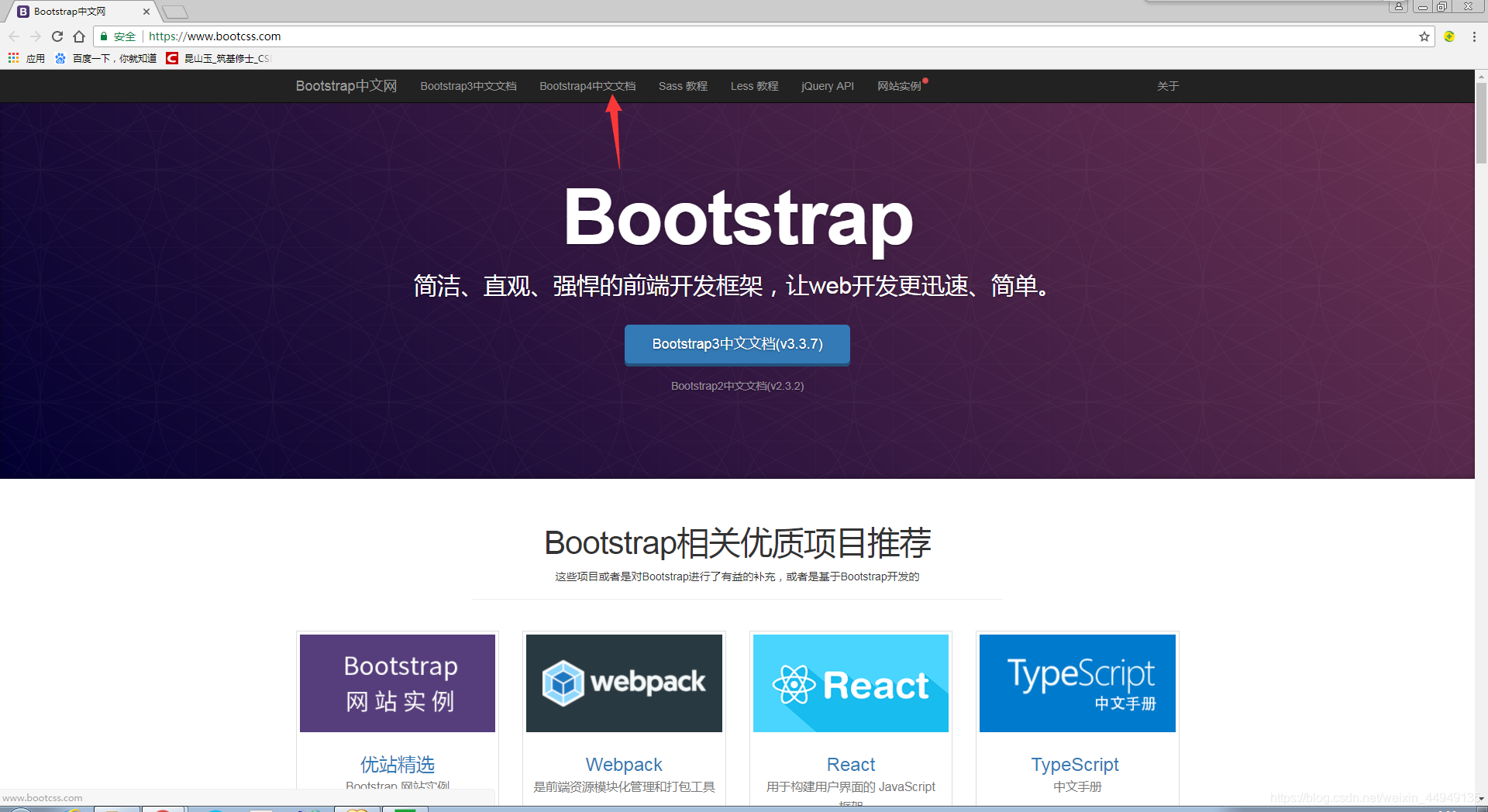Screen dimensions: 1488x812
Task: Toggle the translate icon in the address bar
Action: click(1449, 36)
